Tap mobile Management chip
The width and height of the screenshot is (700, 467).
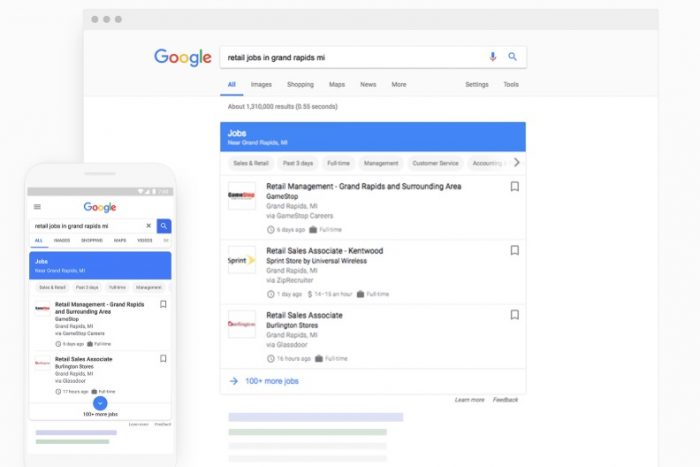coord(149,287)
